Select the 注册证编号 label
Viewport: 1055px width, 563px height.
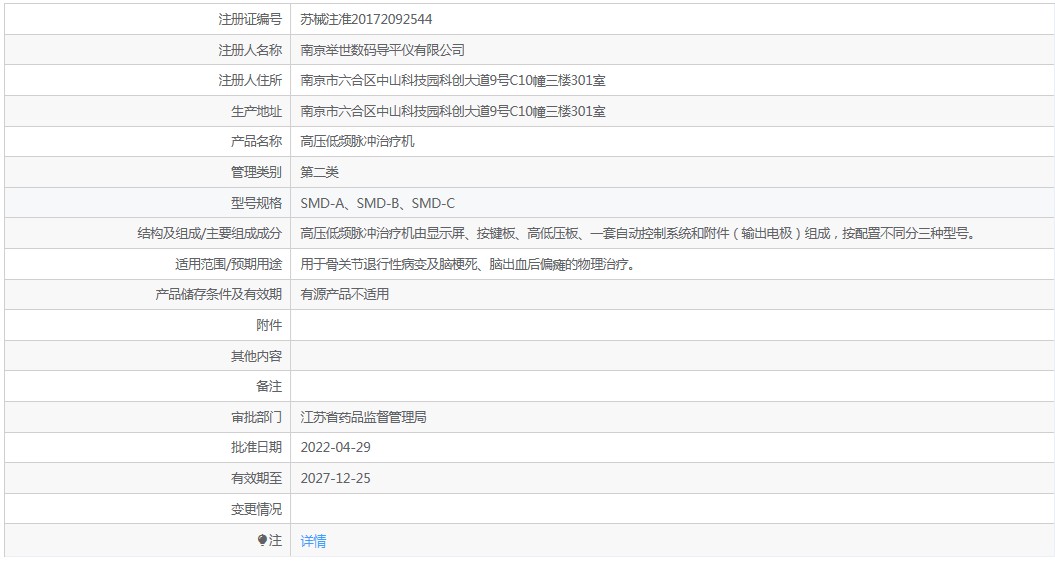pyautogui.click(x=250, y=20)
